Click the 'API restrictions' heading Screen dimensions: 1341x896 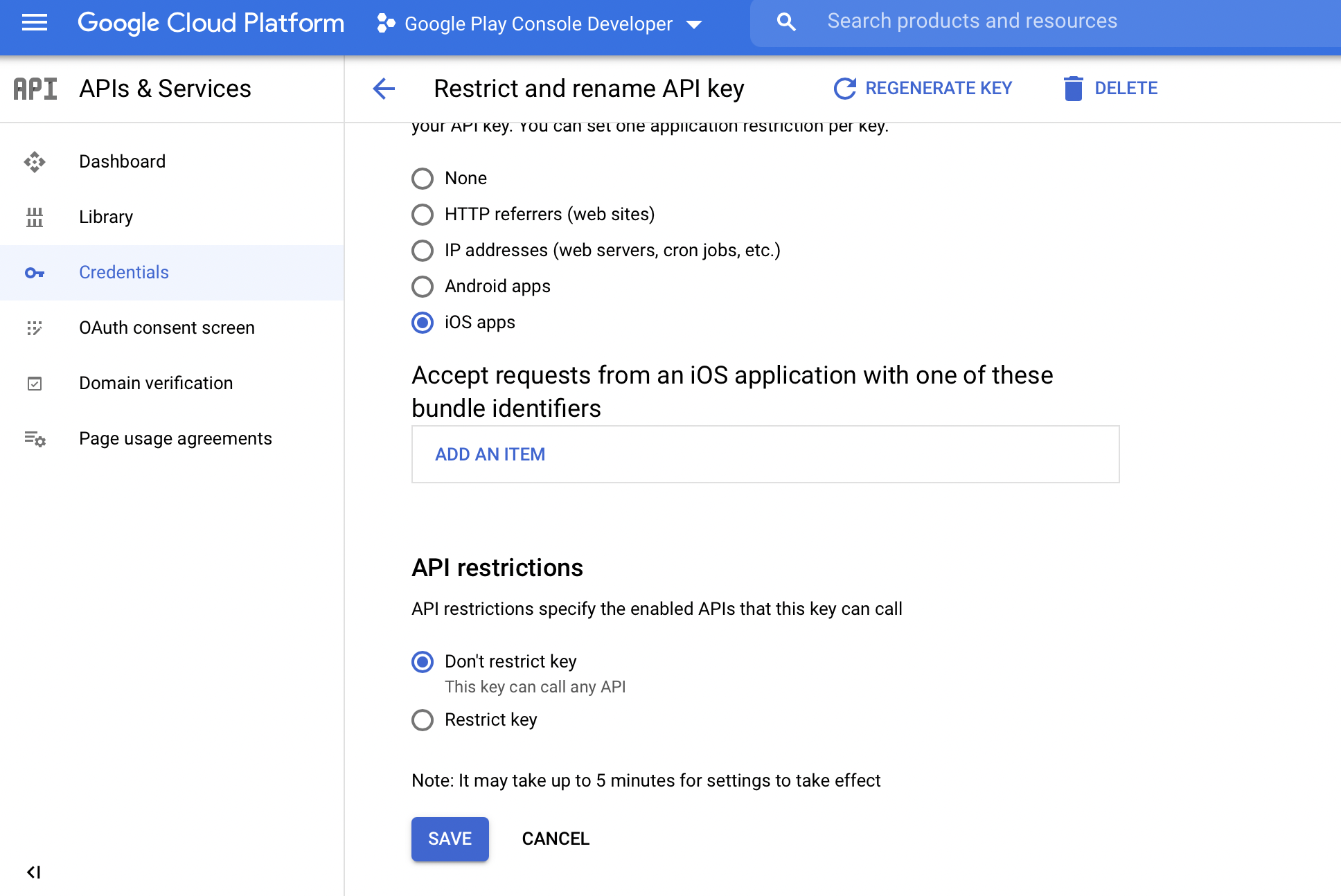tap(497, 568)
